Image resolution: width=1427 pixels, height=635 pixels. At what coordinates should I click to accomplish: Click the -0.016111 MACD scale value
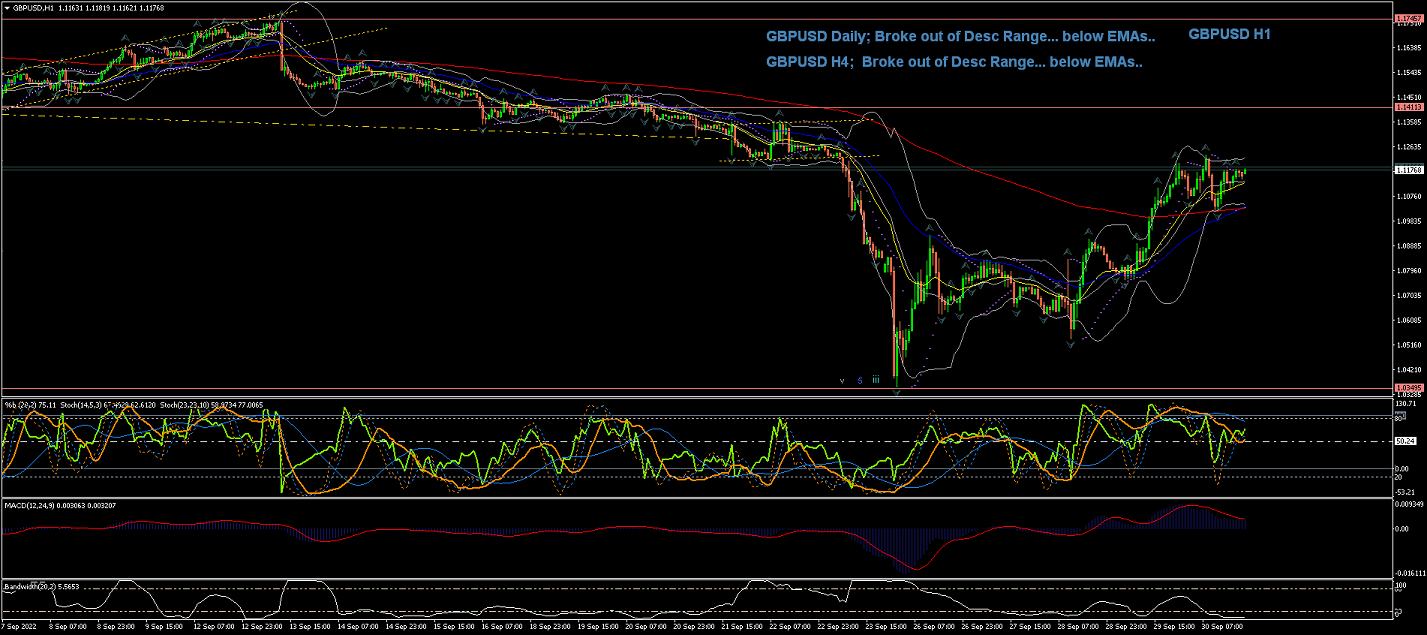(1410, 573)
